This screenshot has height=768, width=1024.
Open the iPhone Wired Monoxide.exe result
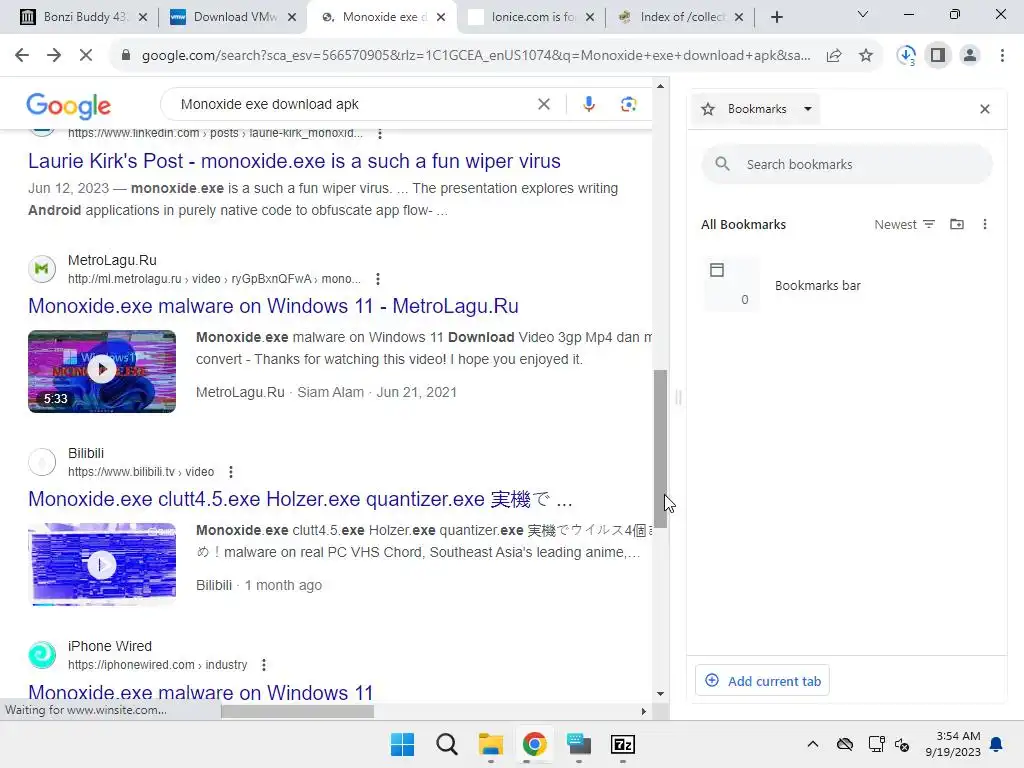click(x=200, y=692)
